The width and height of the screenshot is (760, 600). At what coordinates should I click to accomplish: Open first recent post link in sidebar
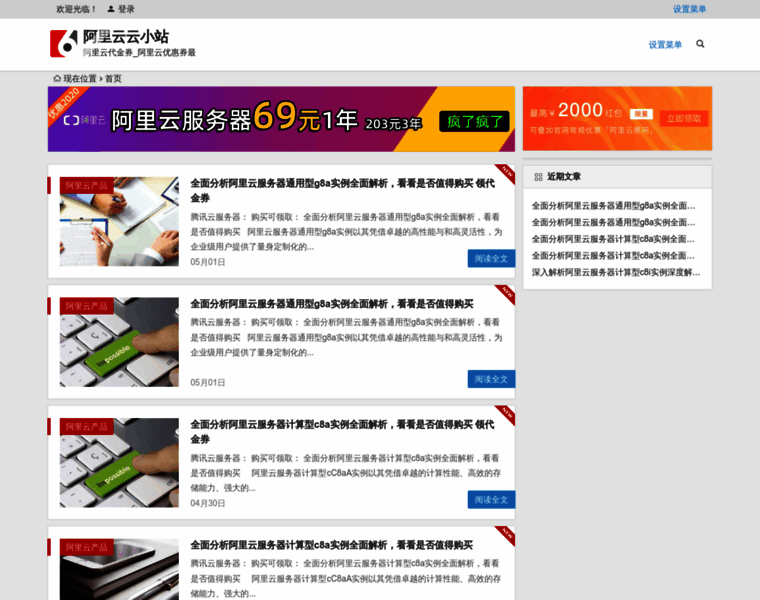pyautogui.click(x=613, y=206)
